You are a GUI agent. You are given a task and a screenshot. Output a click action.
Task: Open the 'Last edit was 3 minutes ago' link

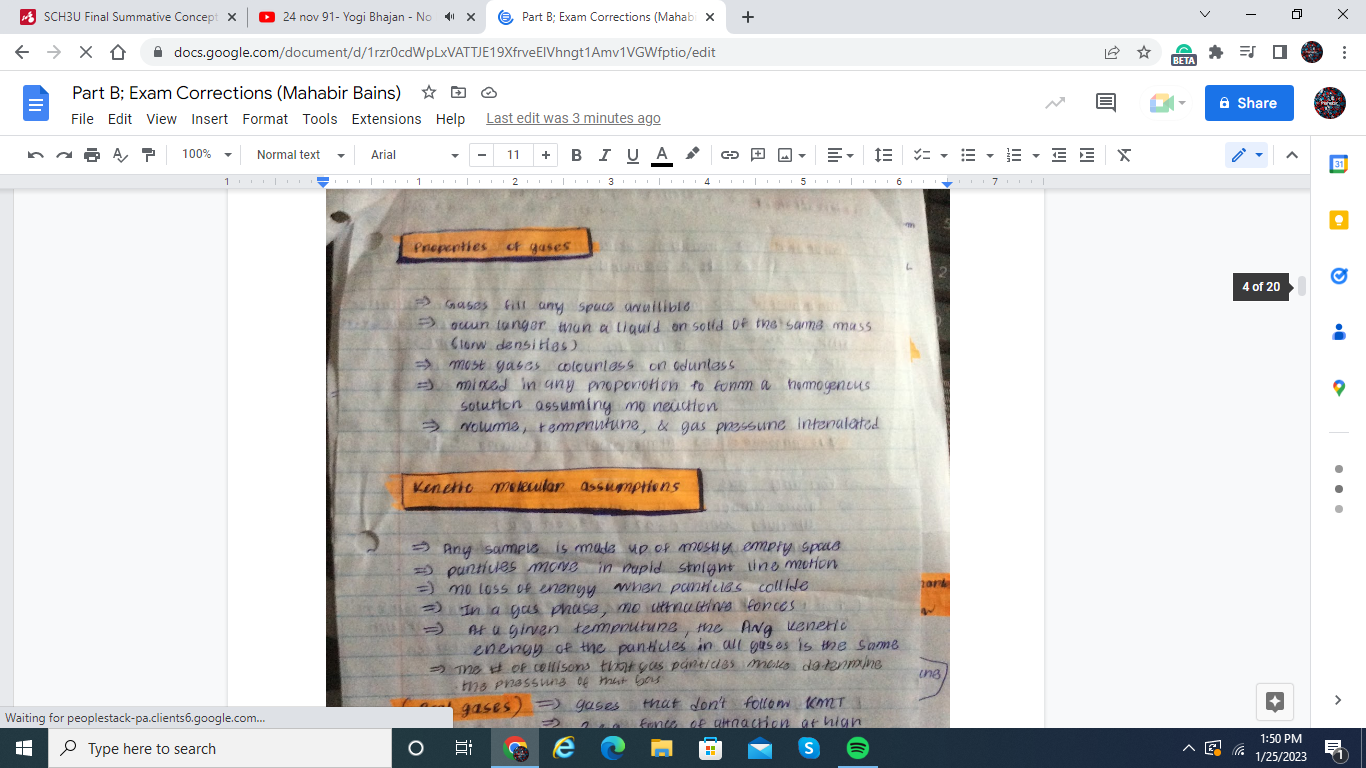pos(573,118)
